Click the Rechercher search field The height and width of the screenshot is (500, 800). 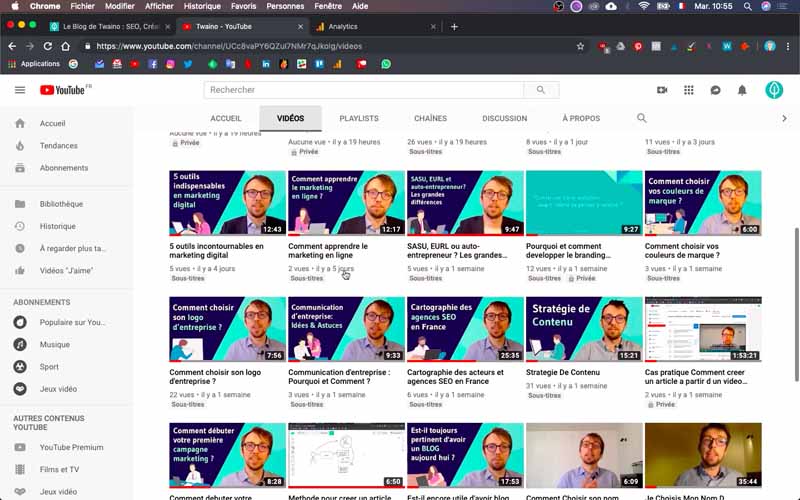(363, 90)
